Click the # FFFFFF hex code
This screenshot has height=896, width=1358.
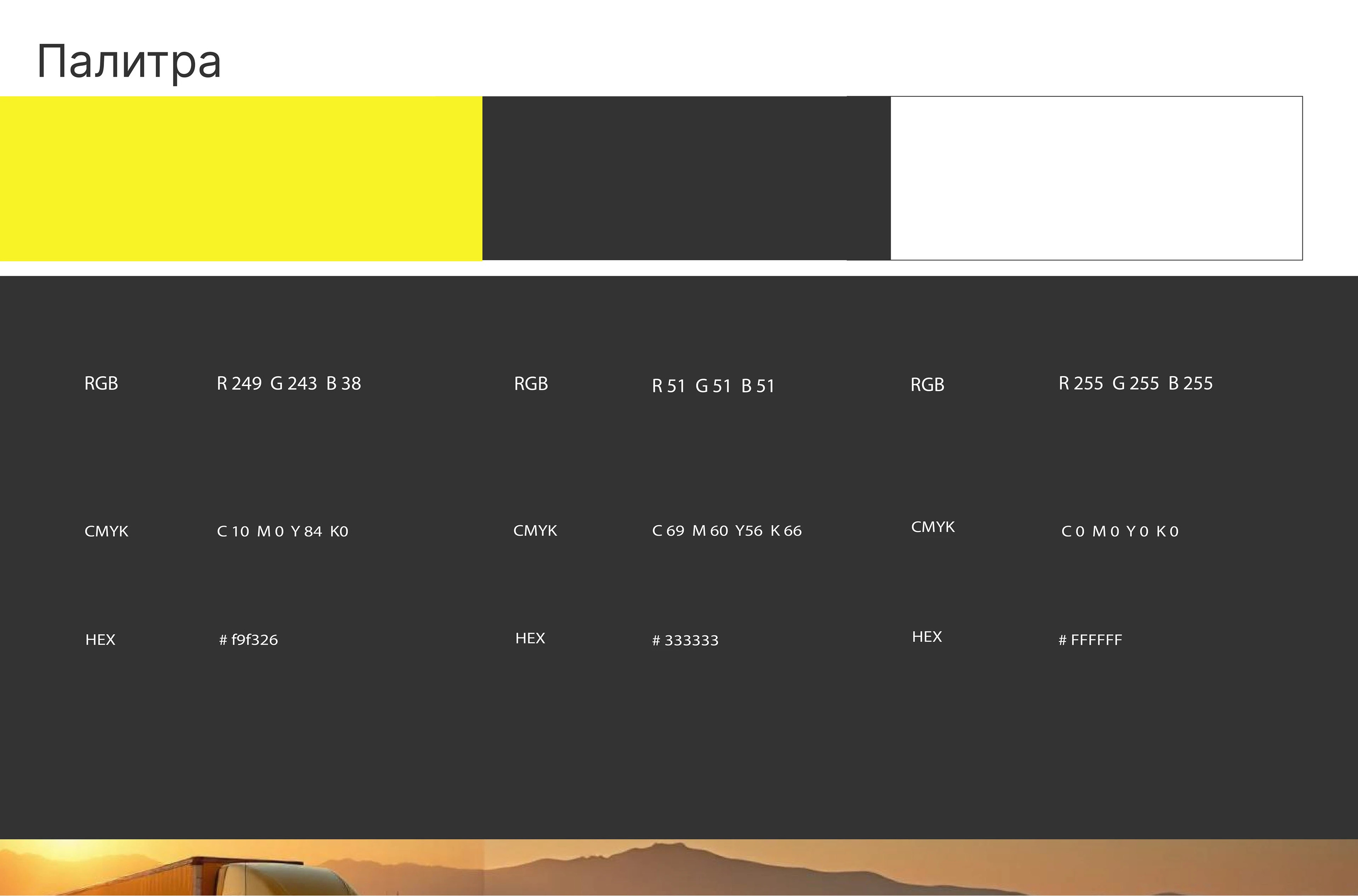point(1090,640)
